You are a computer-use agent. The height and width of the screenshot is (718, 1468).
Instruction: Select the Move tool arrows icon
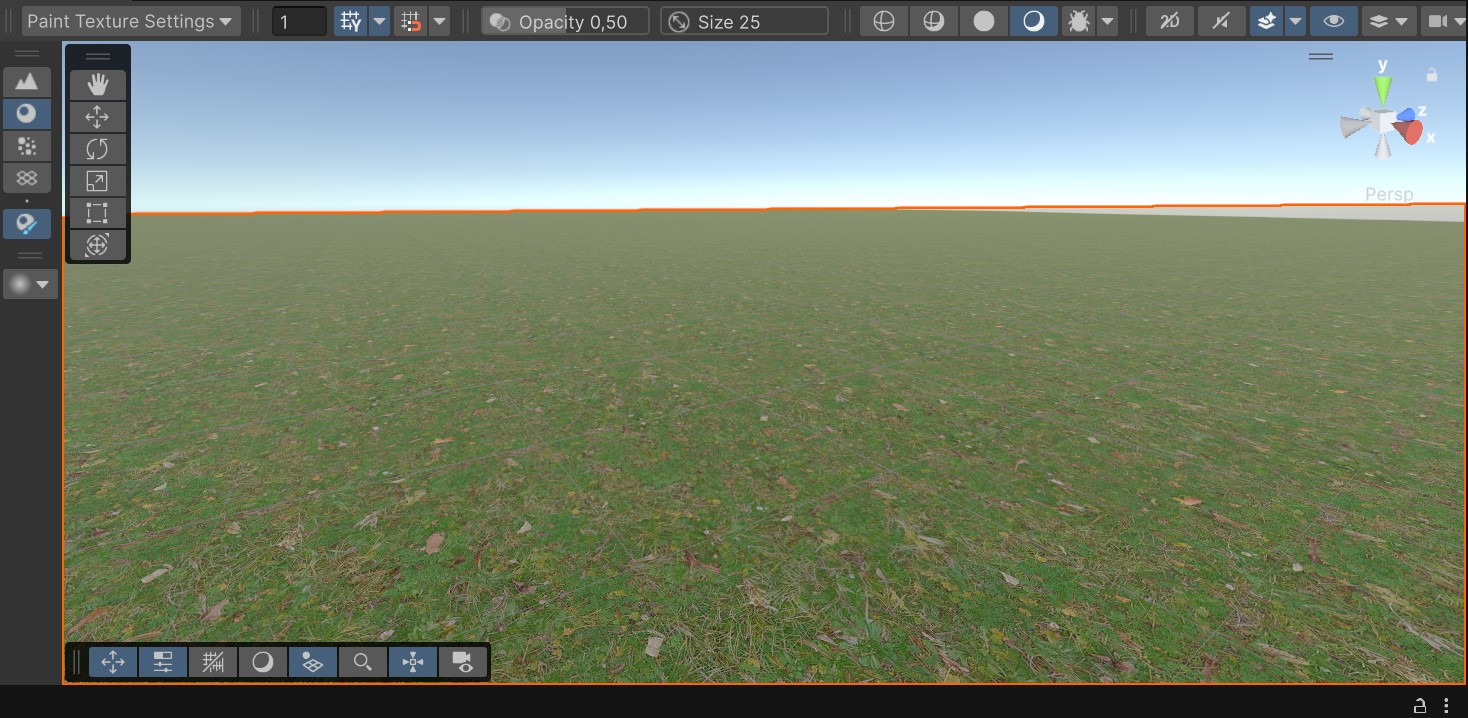pos(97,117)
